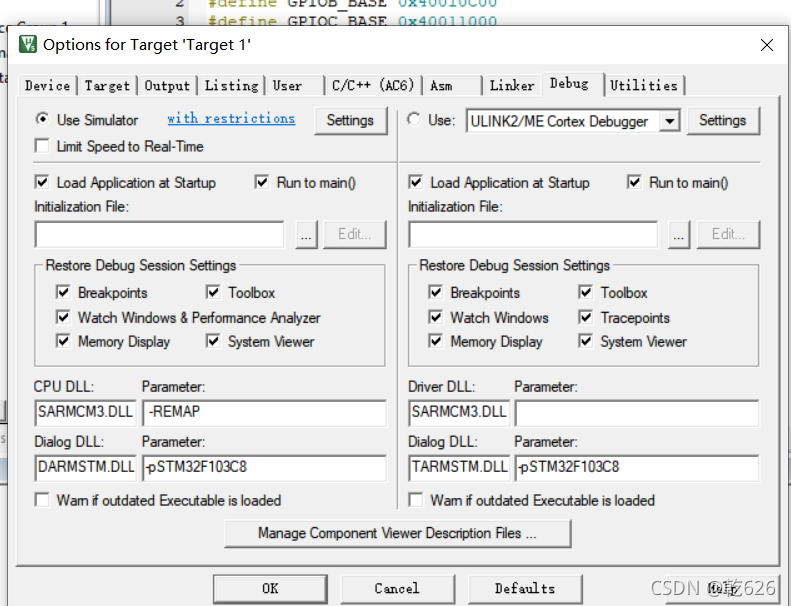Open the 'with restrictions' link
The image size is (791, 606).
[x=231, y=119]
